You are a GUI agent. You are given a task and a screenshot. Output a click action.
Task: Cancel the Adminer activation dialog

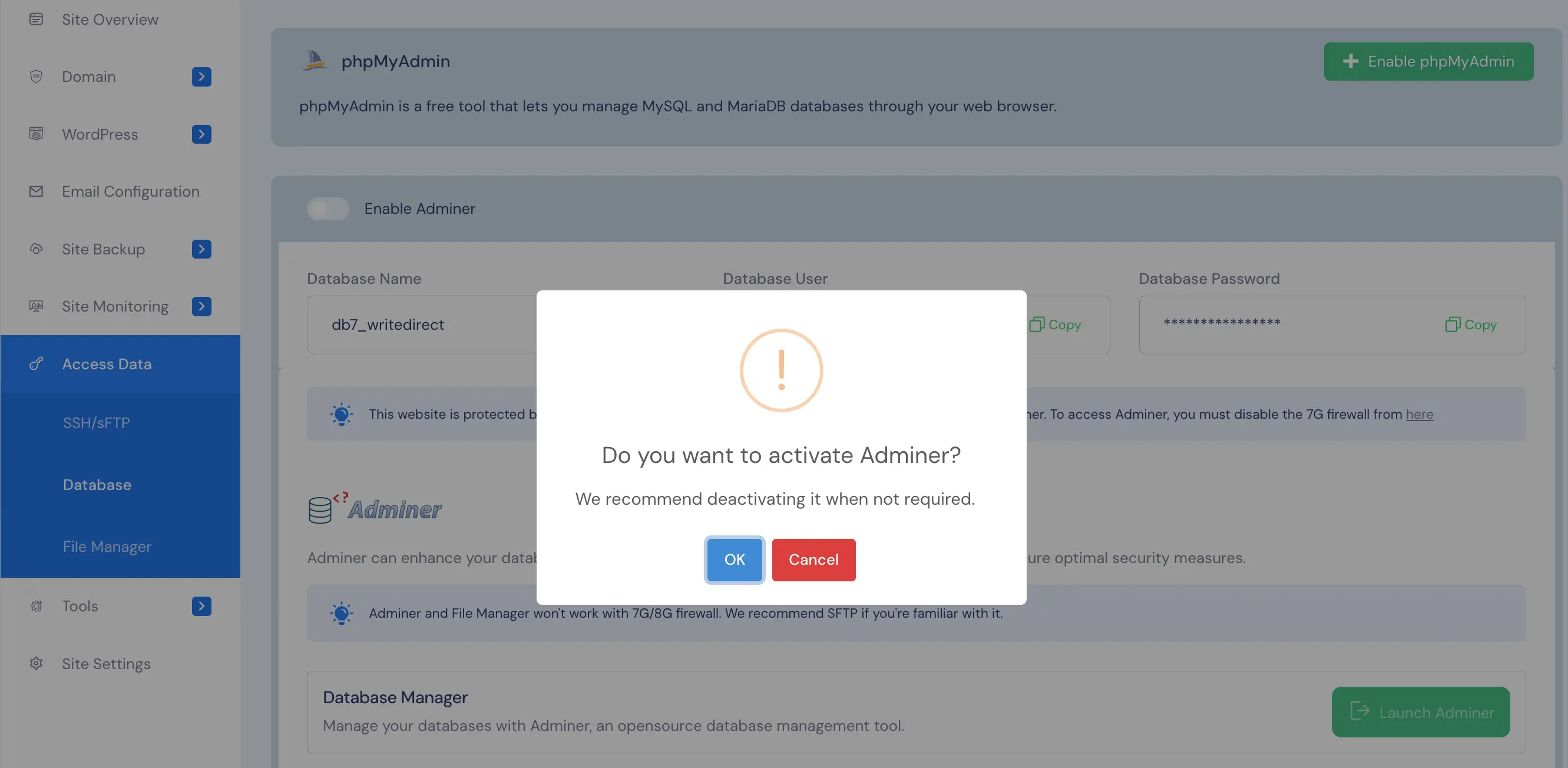click(x=813, y=560)
